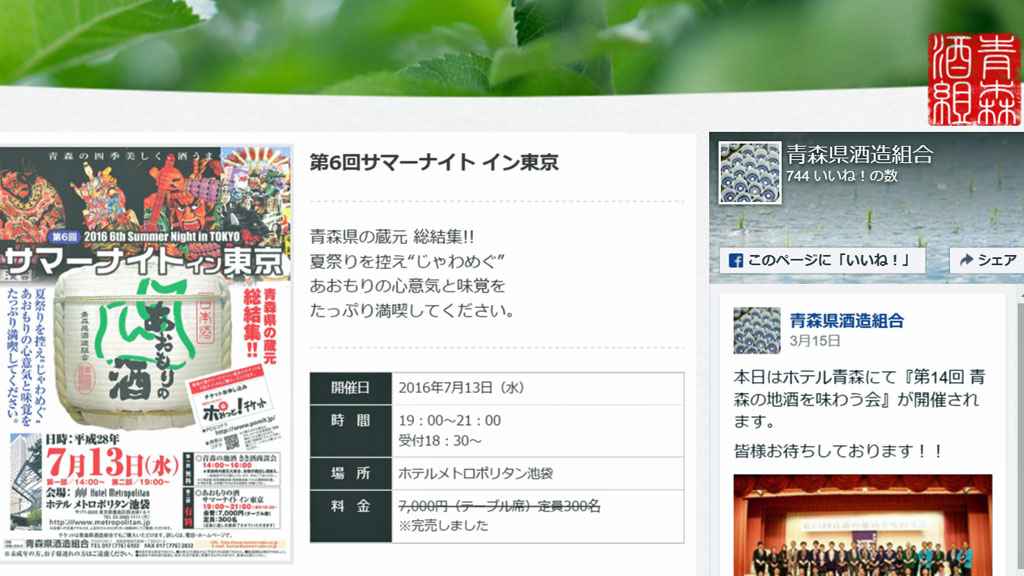
Task: Click the 3月15日 post date
Action: pos(814,341)
